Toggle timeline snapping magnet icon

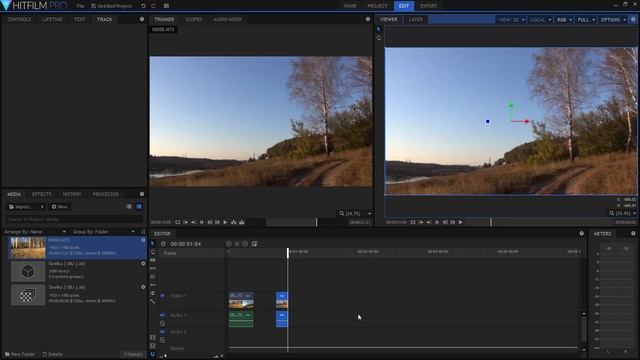[x=153, y=354]
